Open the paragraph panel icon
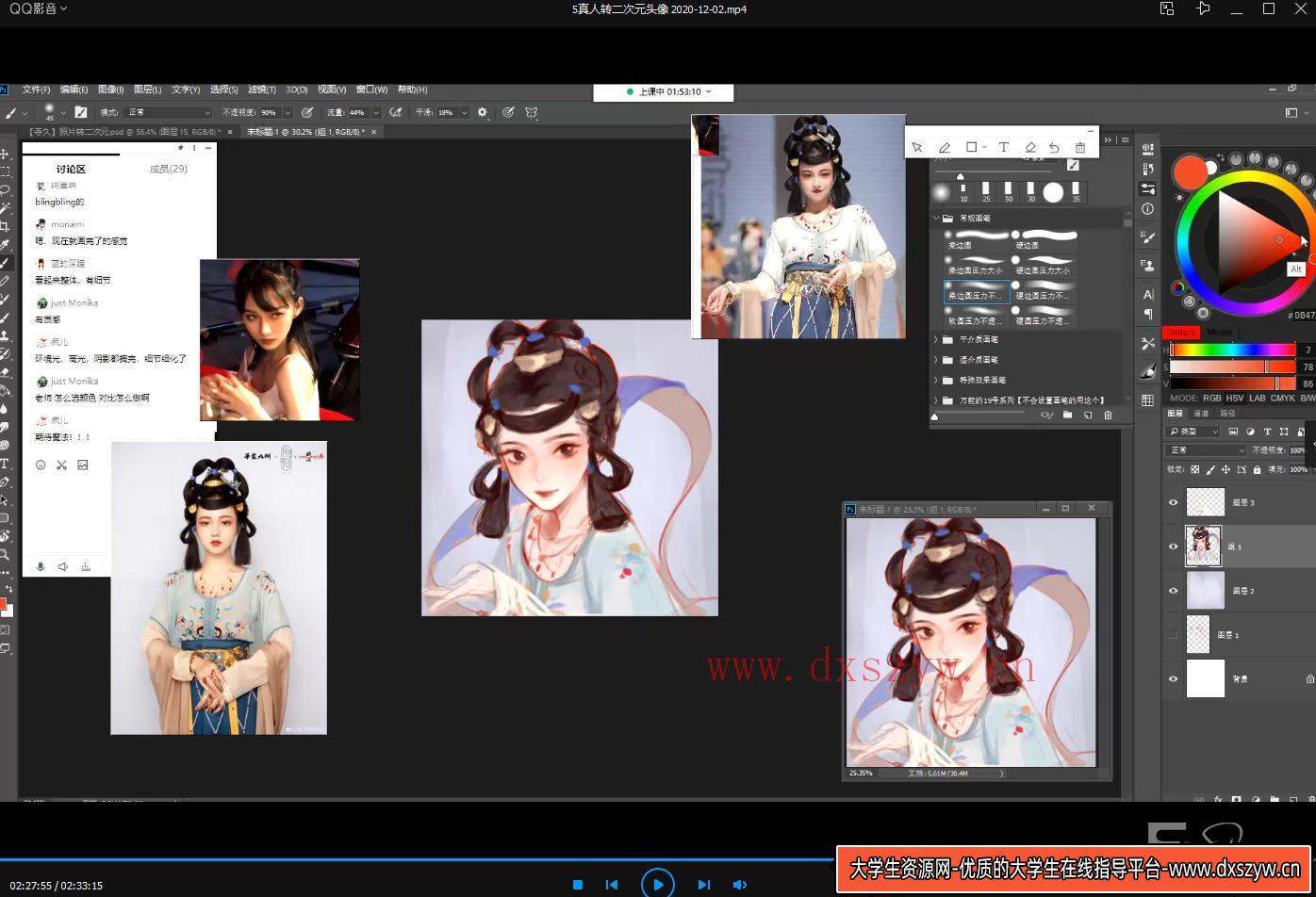 (1147, 314)
